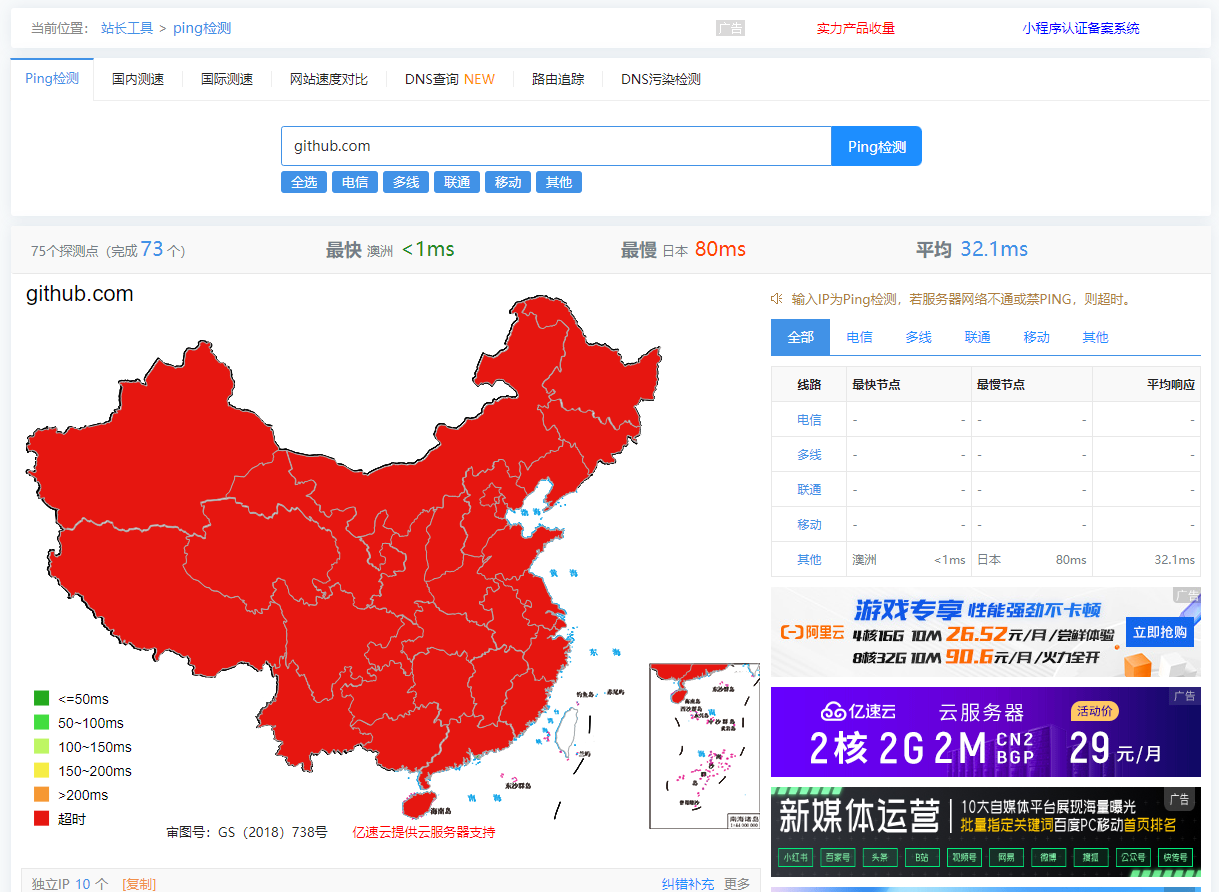Select the 全部 tab above the line table

coord(800,337)
